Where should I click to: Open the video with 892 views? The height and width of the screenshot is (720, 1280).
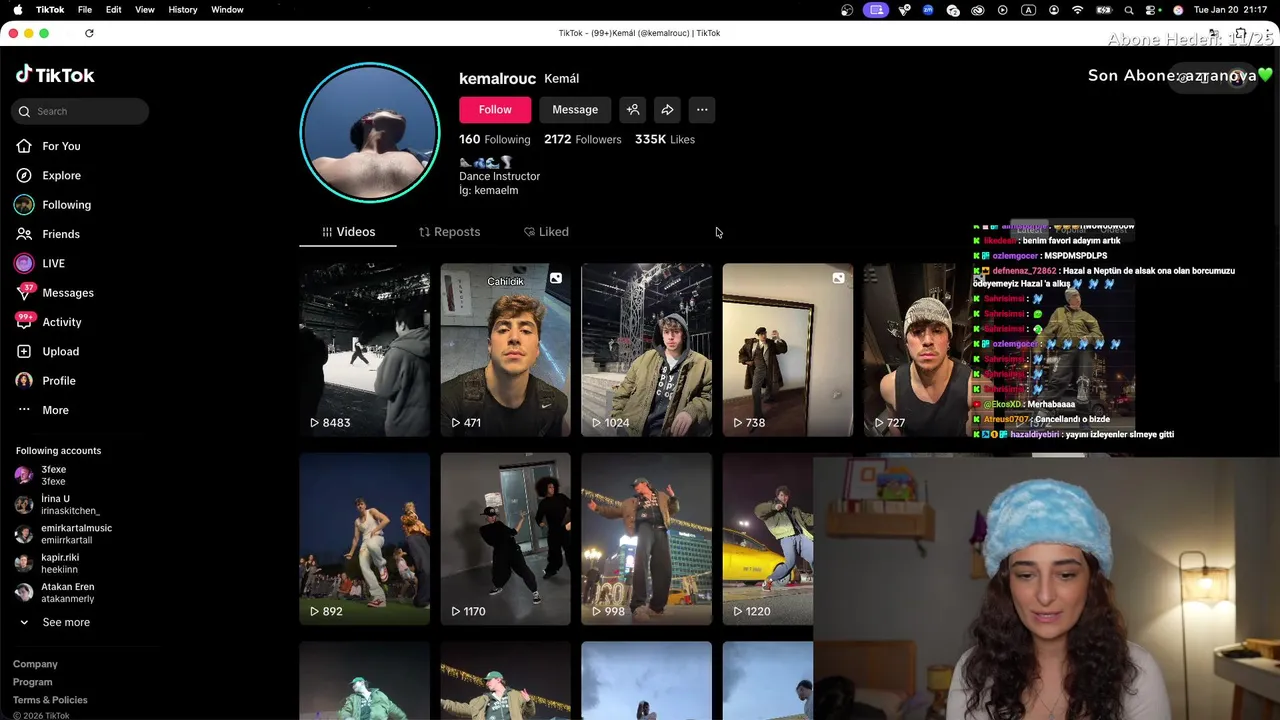365,539
